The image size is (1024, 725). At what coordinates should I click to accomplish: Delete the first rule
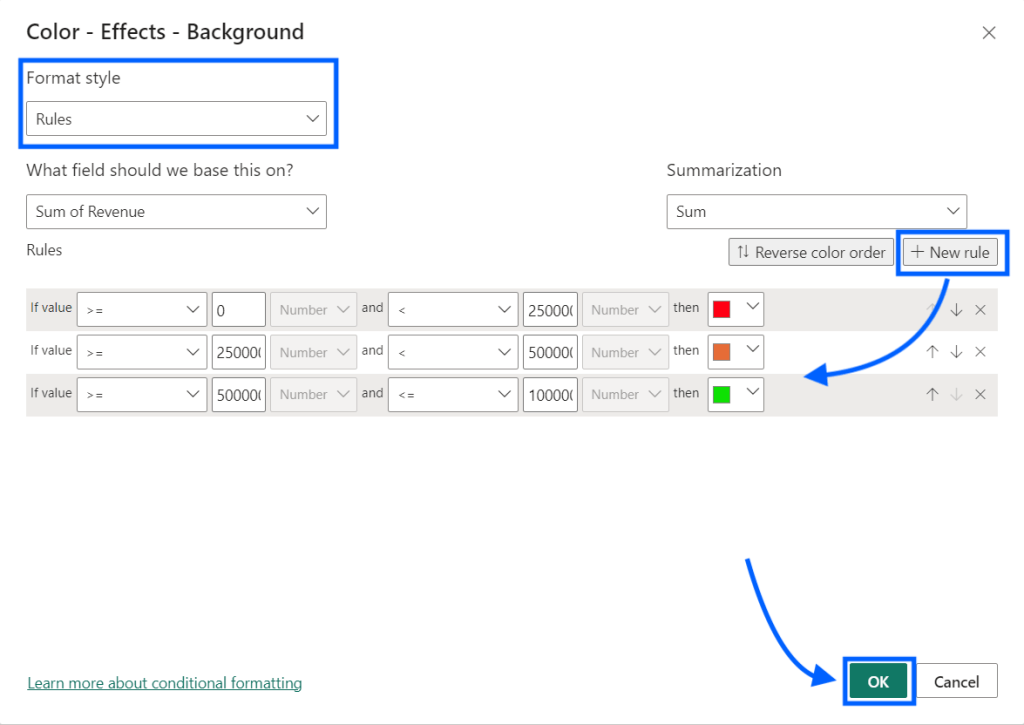pyautogui.click(x=980, y=309)
